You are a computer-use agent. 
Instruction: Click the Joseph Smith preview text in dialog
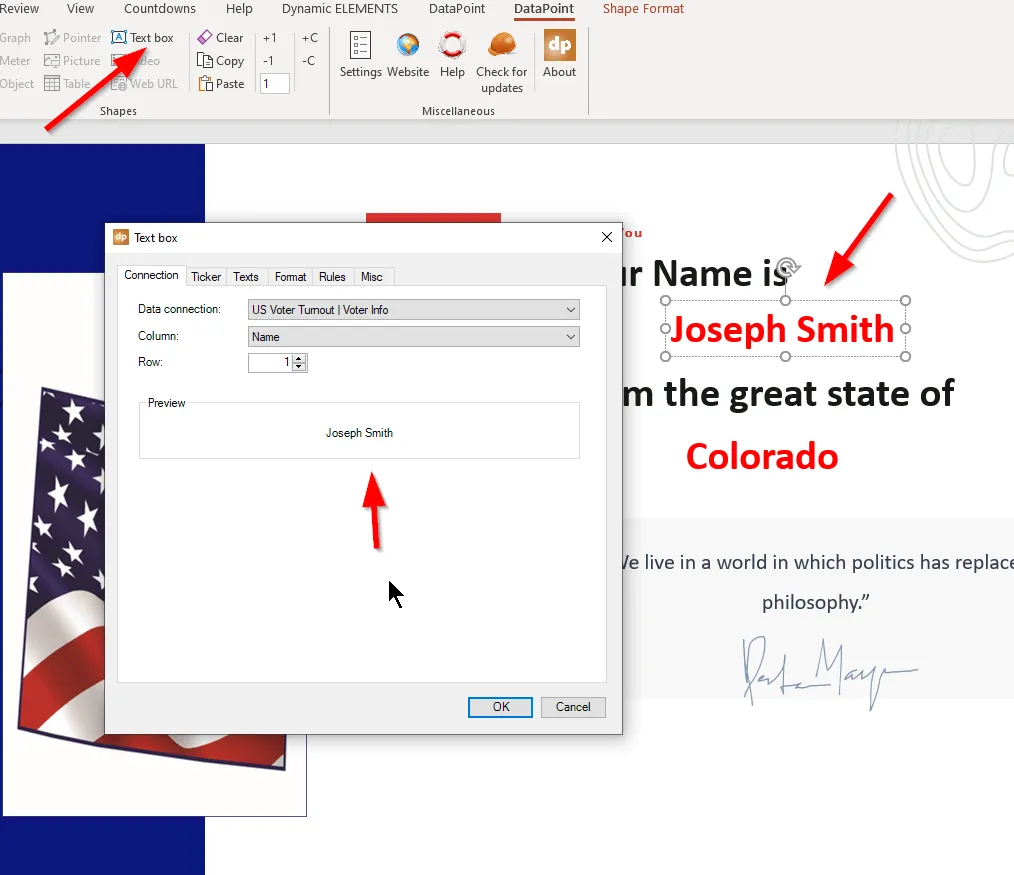pos(360,433)
